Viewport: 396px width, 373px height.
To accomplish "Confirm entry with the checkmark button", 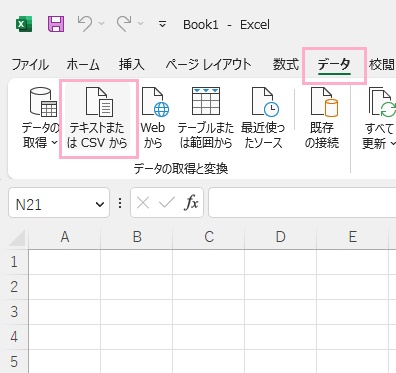I will pos(167,202).
